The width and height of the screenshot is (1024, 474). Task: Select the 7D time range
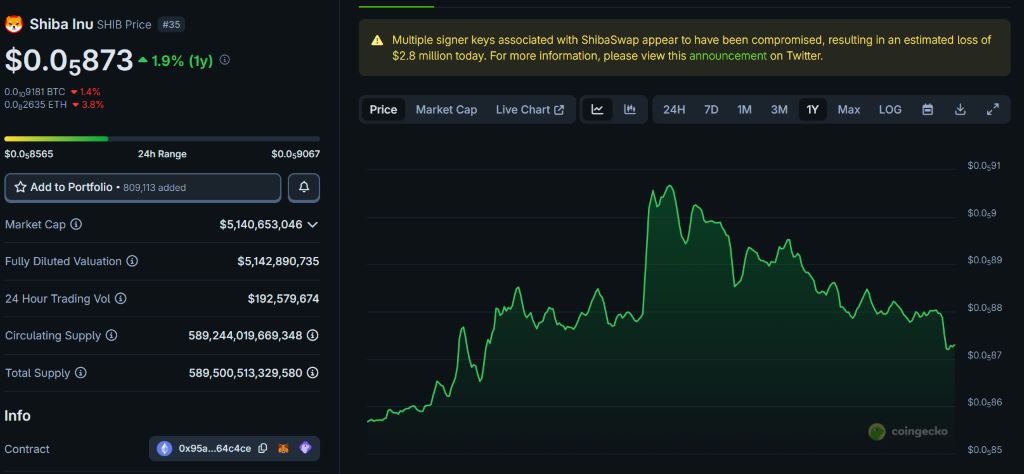(711, 110)
